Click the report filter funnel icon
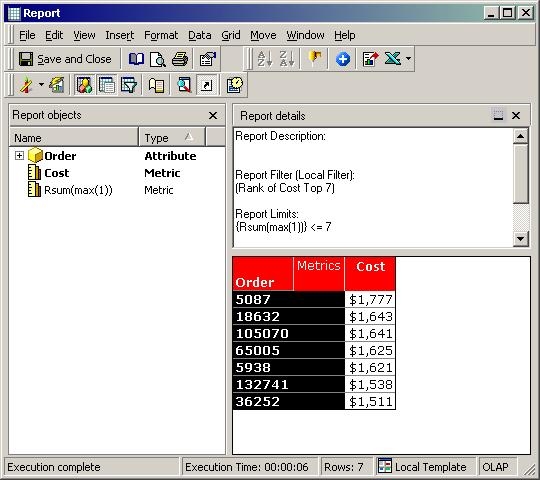This screenshot has width=540, height=480. click(x=129, y=85)
